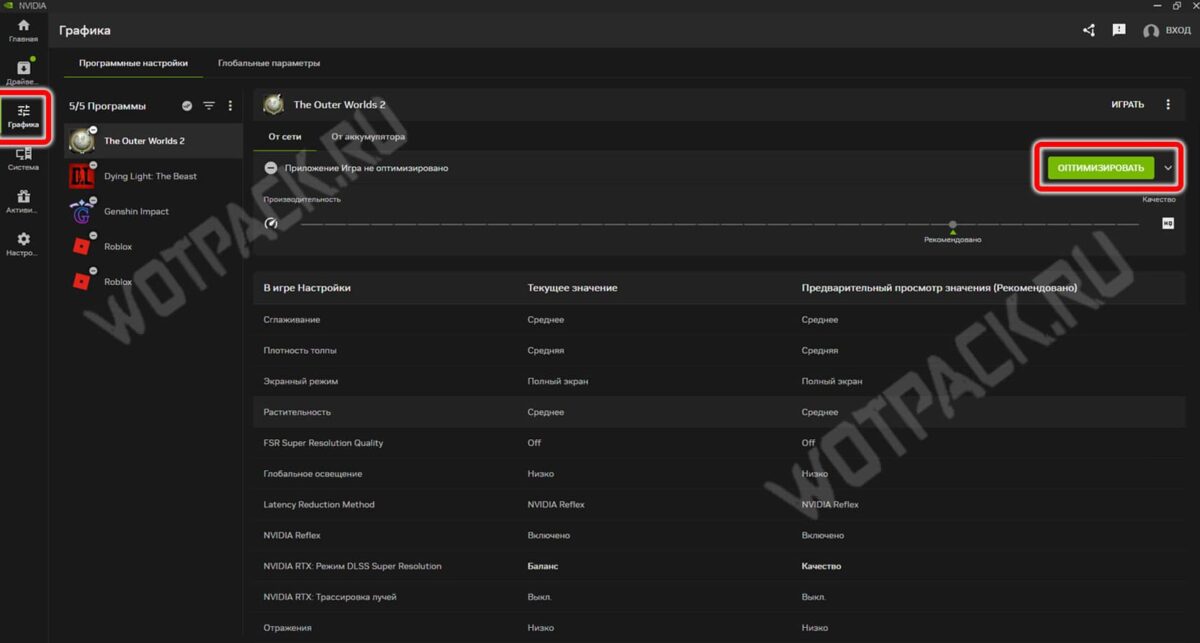
Task: Click the ВХОД login button
Action: point(1166,31)
